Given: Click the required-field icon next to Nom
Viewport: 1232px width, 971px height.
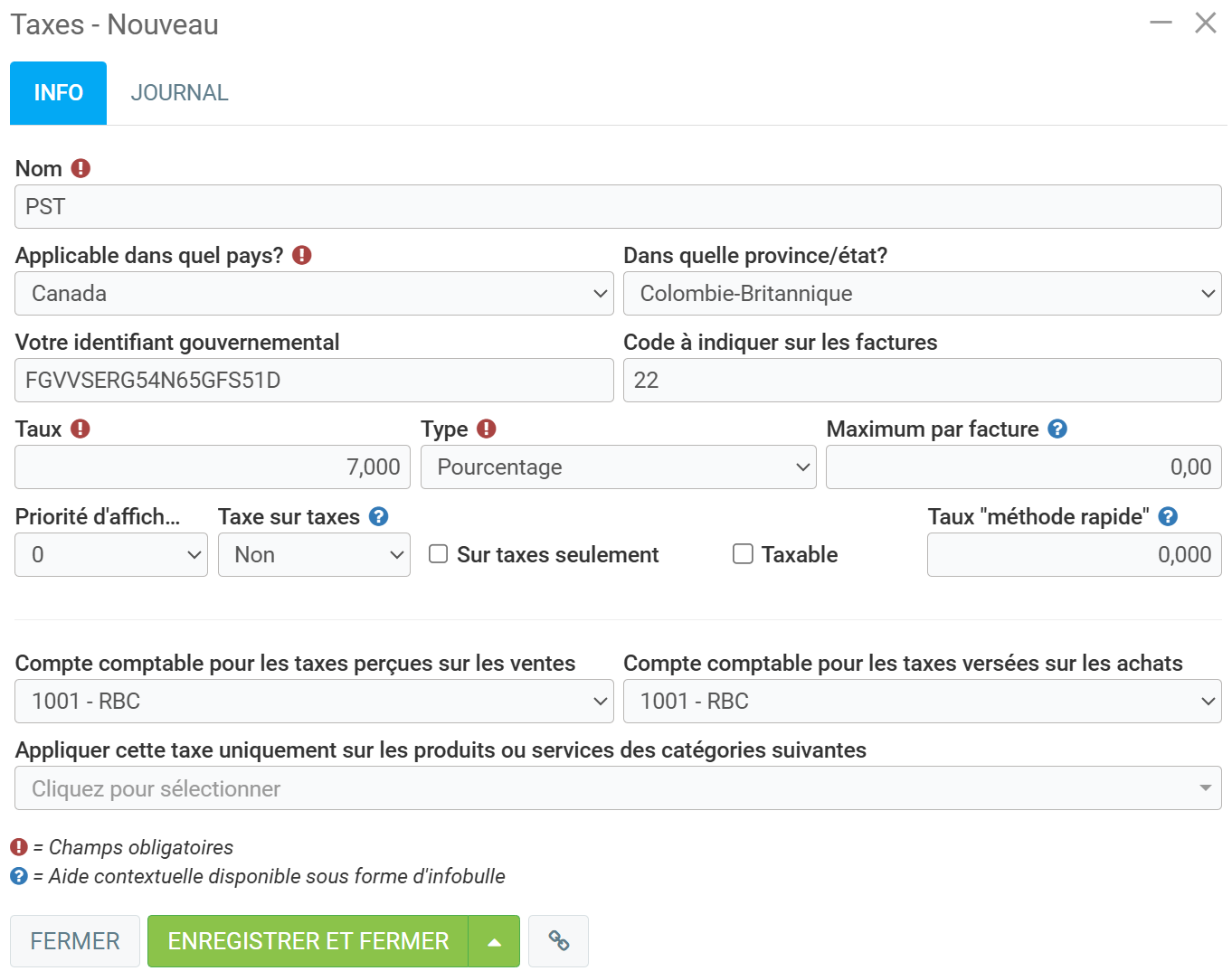Looking at the screenshot, I should coord(81,168).
